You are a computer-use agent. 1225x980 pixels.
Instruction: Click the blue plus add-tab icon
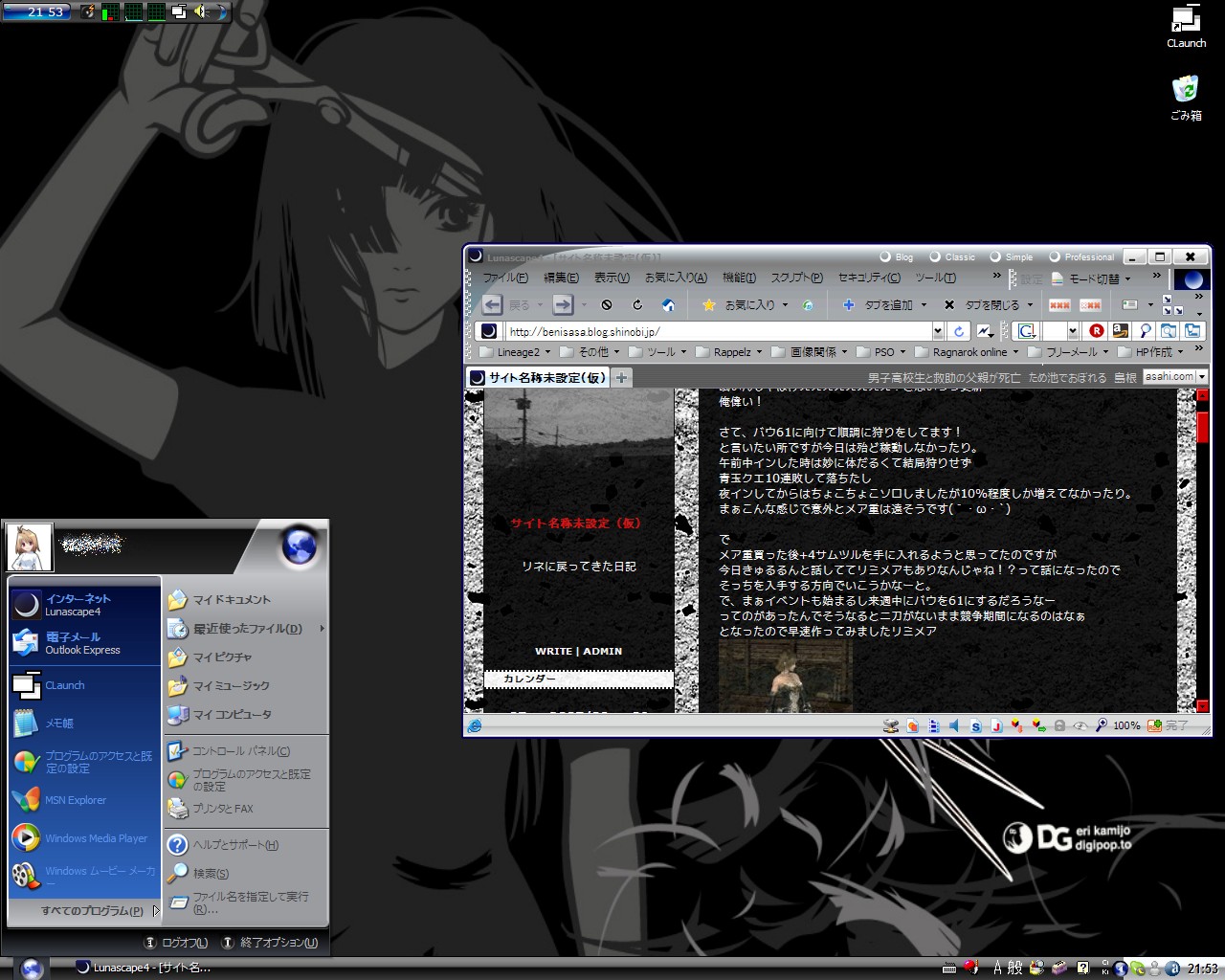click(848, 304)
